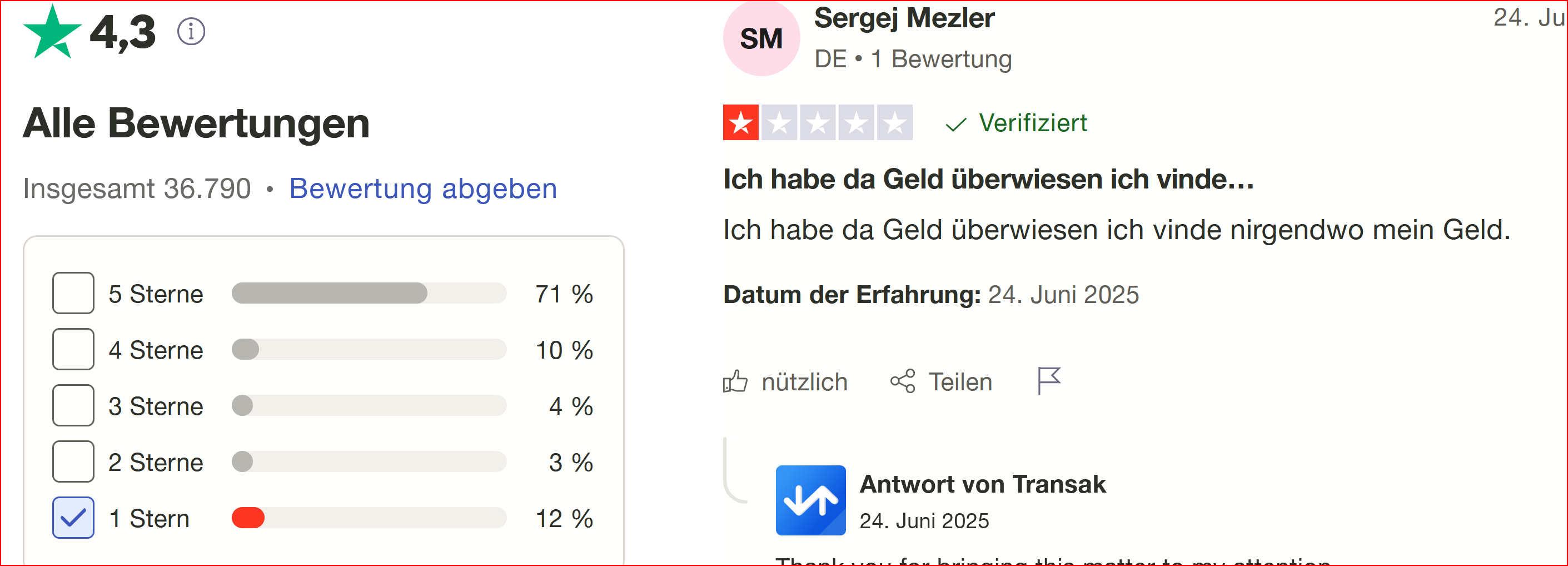Open the Transak logo in the reply

[810, 500]
